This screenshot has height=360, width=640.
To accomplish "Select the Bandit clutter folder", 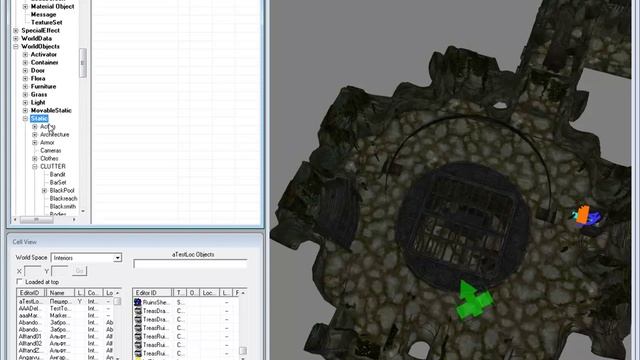I will click(58, 174).
